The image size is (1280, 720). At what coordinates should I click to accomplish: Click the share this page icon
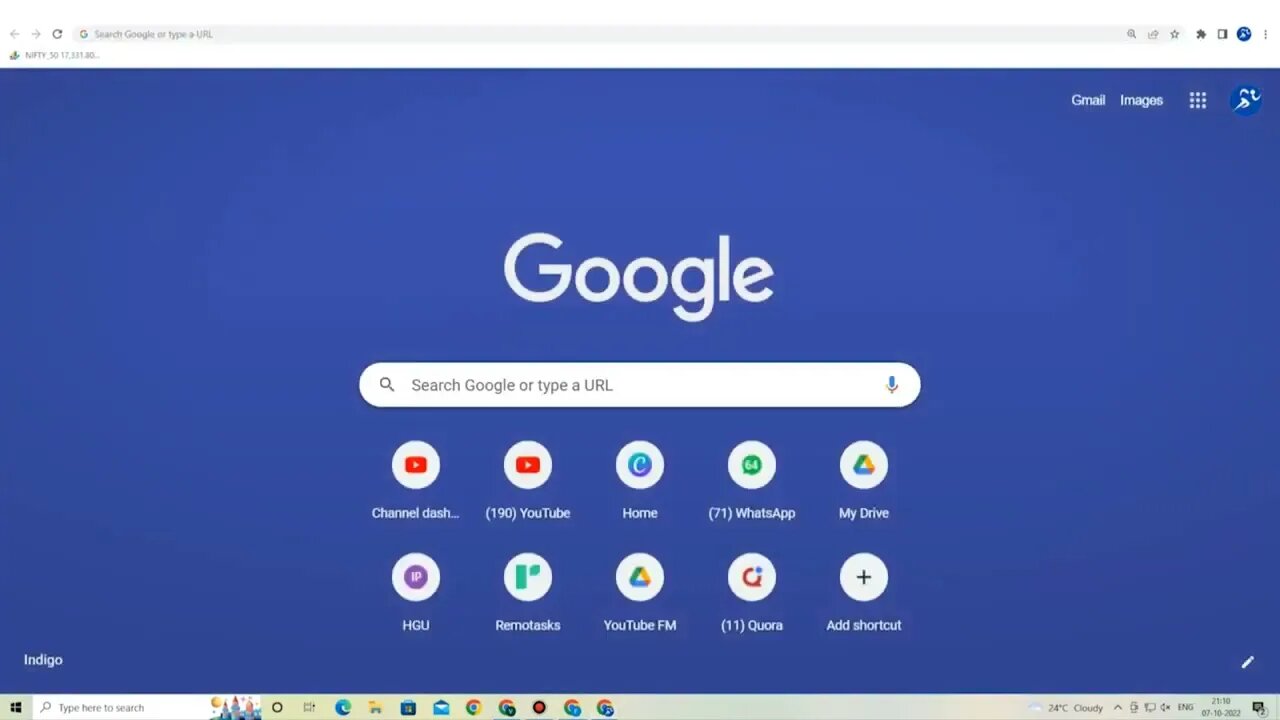pyautogui.click(x=1153, y=34)
